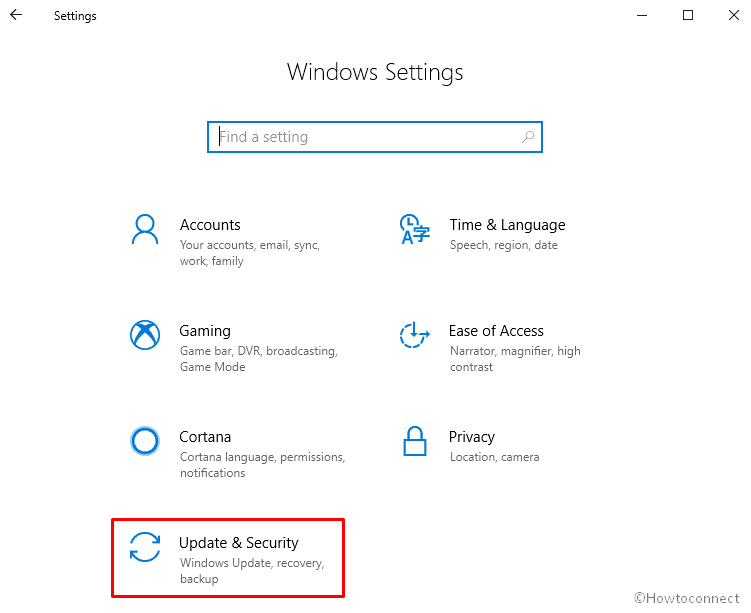Viewport: 751px width, 613px height.
Task: Open Ease of Access title
Action: [496, 331]
